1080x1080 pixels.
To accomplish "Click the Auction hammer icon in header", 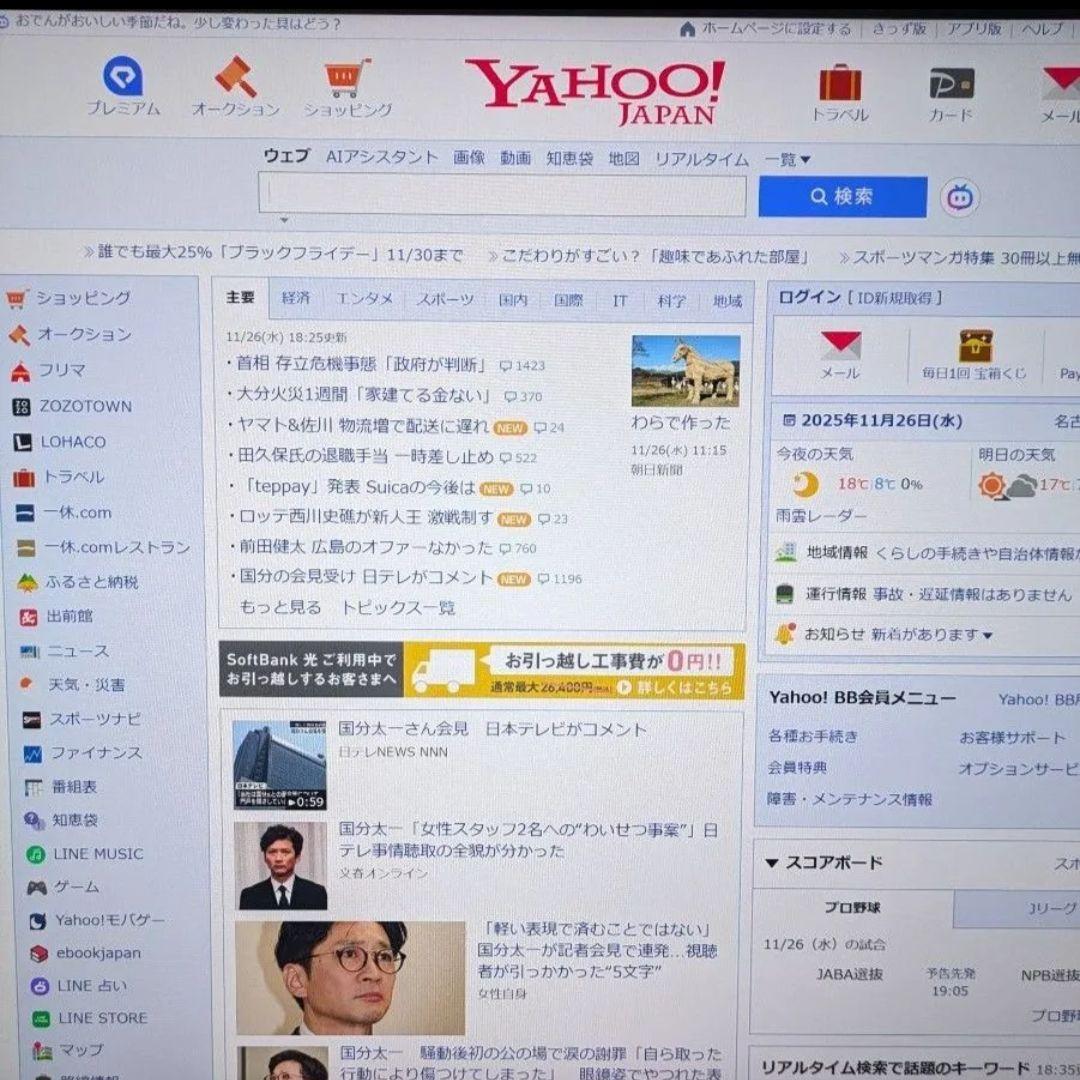I will click(236, 77).
